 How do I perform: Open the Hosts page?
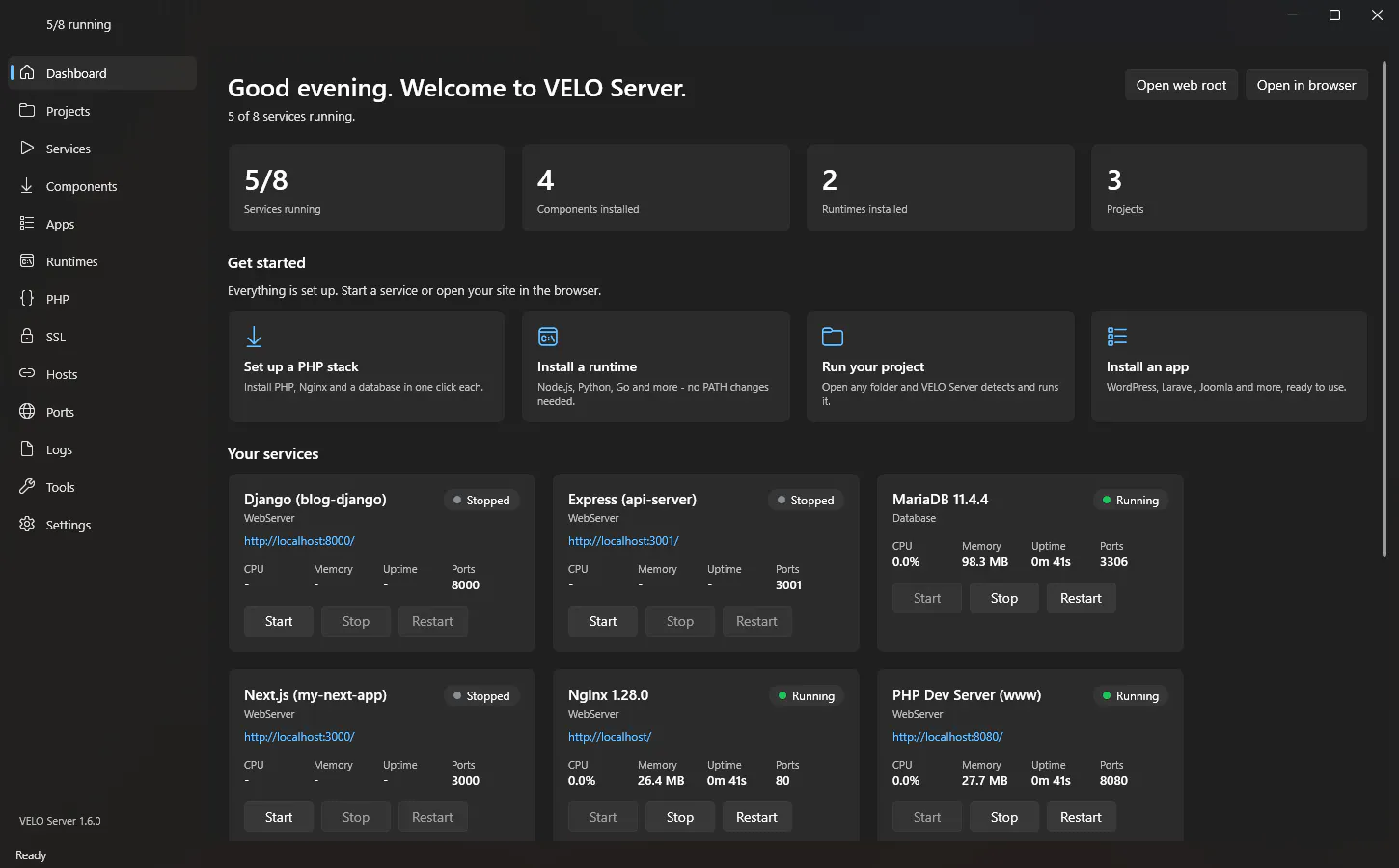coord(102,374)
